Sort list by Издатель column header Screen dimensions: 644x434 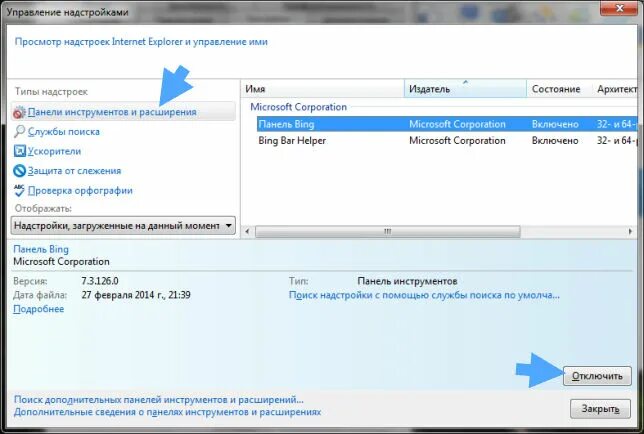[465, 89]
